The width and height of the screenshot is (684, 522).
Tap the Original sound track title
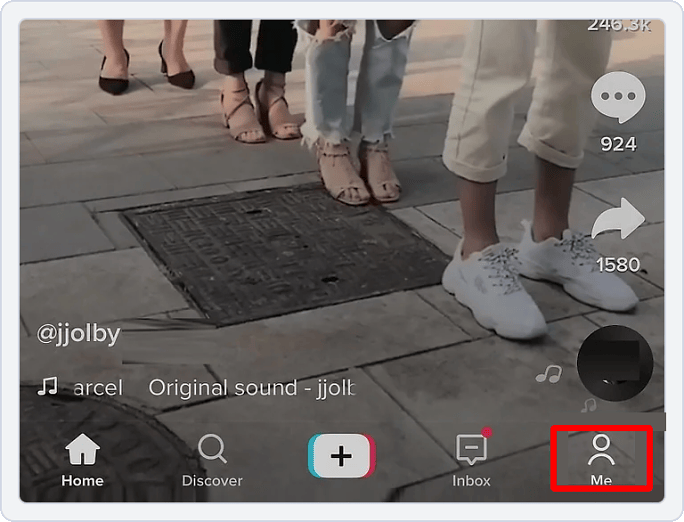pos(252,388)
